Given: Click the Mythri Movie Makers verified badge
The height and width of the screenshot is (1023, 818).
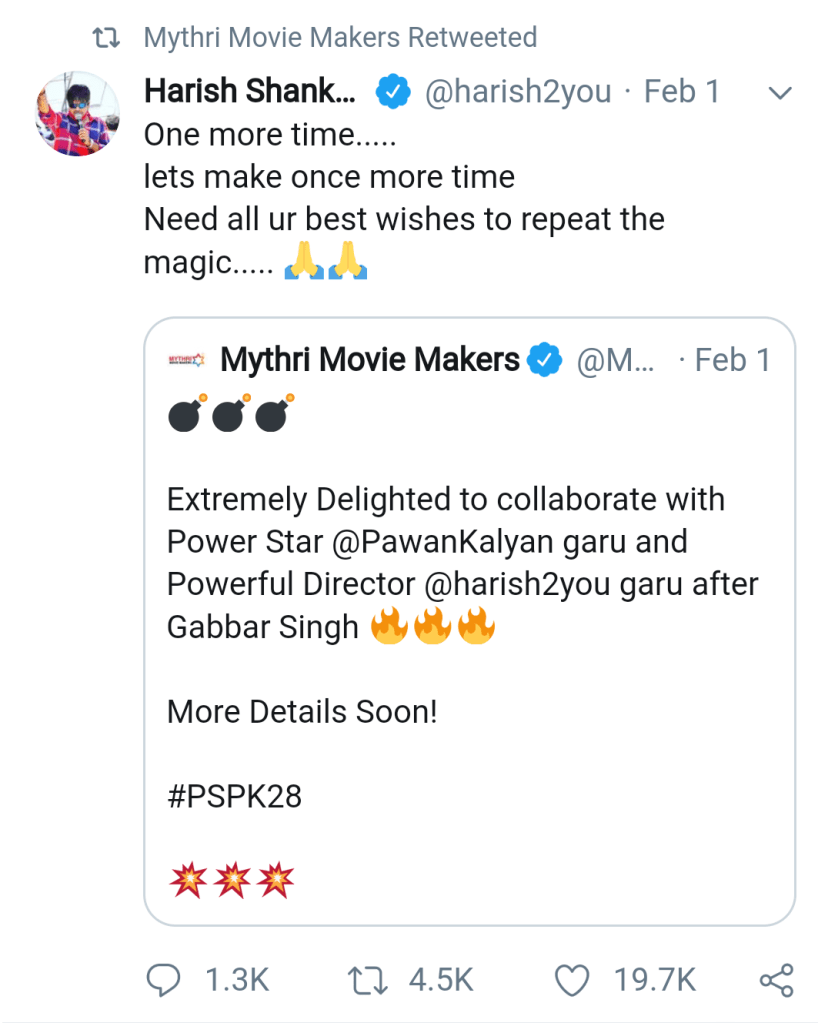Looking at the screenshot, I should point(545,360).
